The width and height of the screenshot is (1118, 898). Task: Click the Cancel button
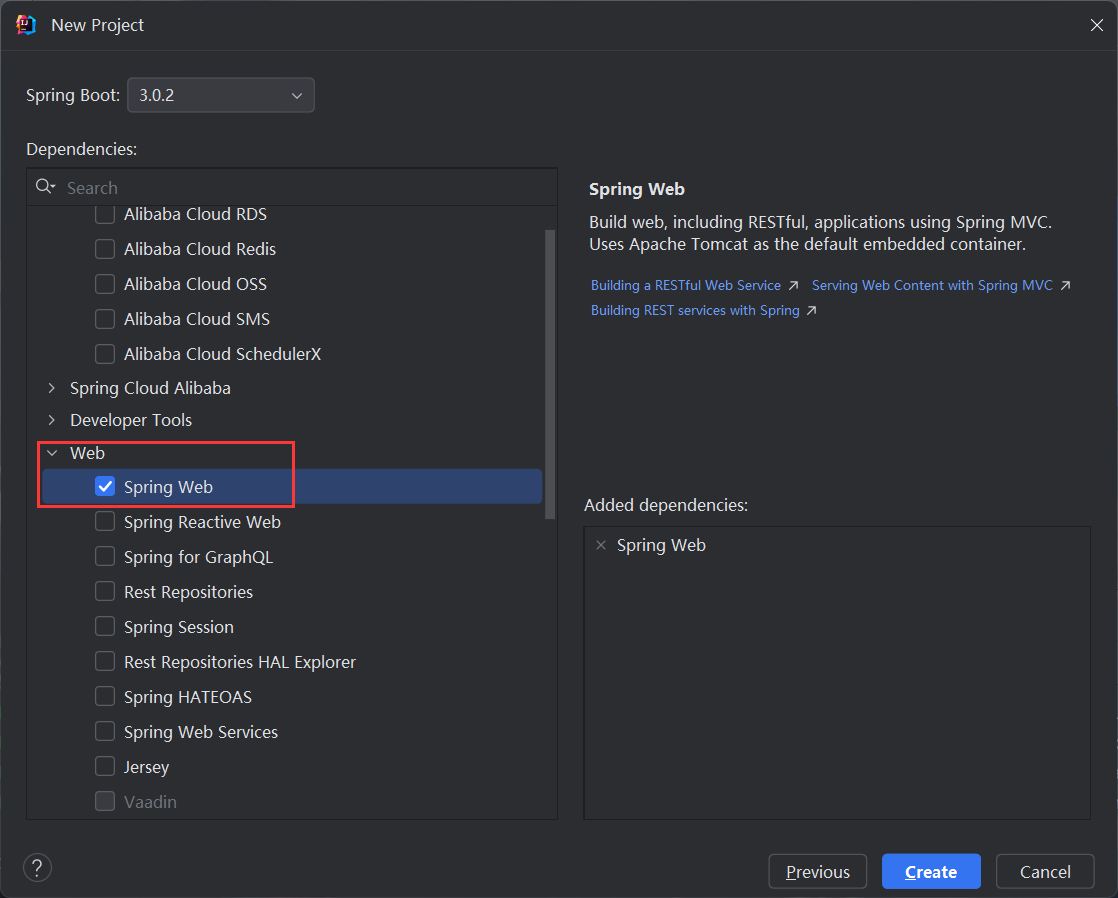(x=1045, y=872)
